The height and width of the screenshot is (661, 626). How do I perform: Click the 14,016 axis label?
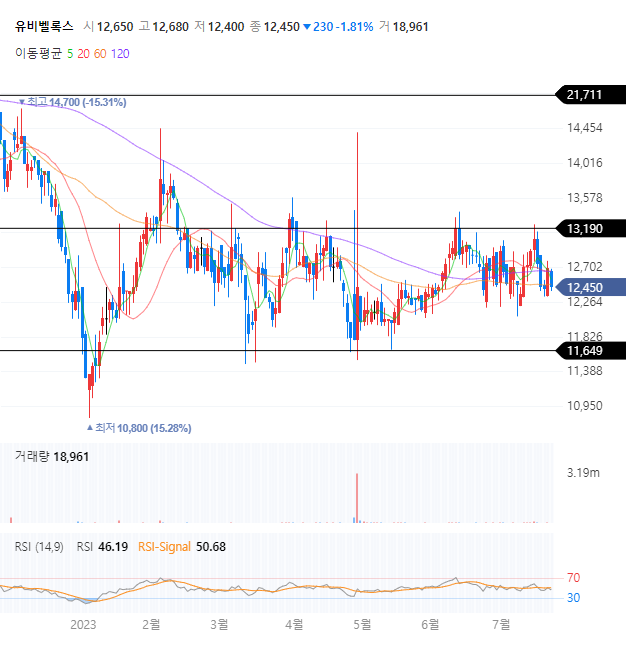pos(585,163)
